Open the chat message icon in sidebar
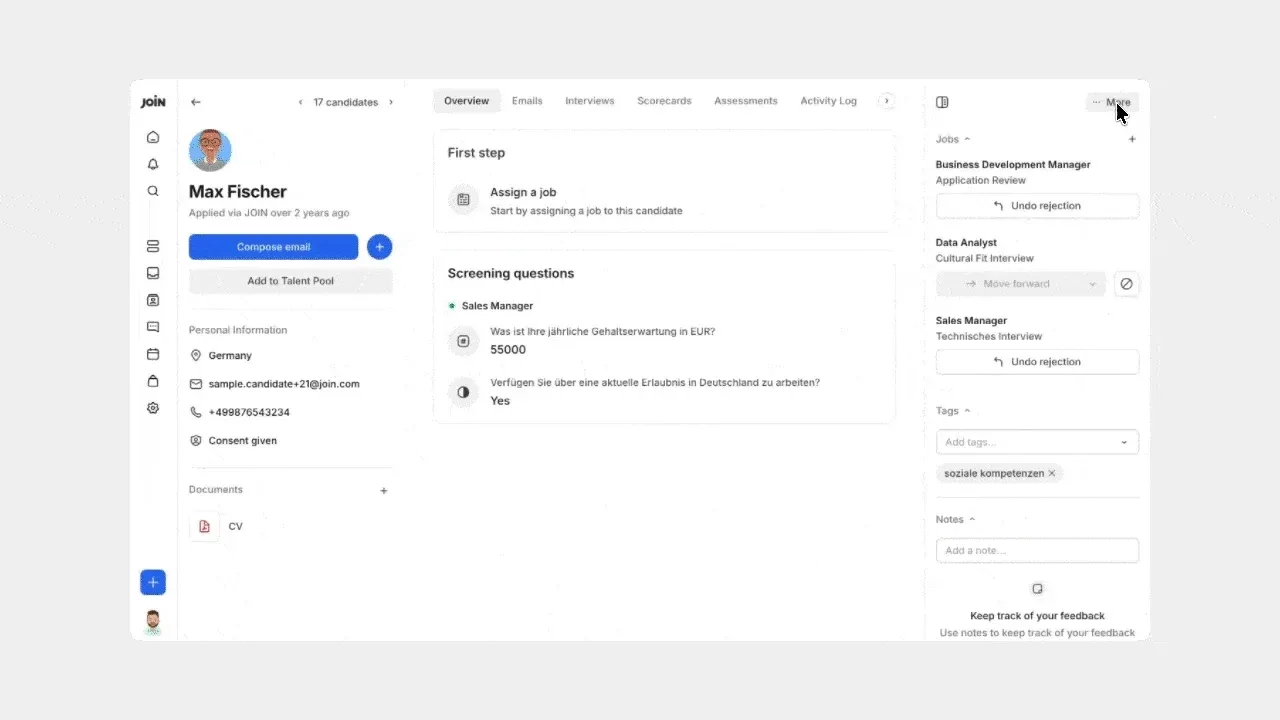Viewport: 1280px width, 720px height. pos(153,327)
